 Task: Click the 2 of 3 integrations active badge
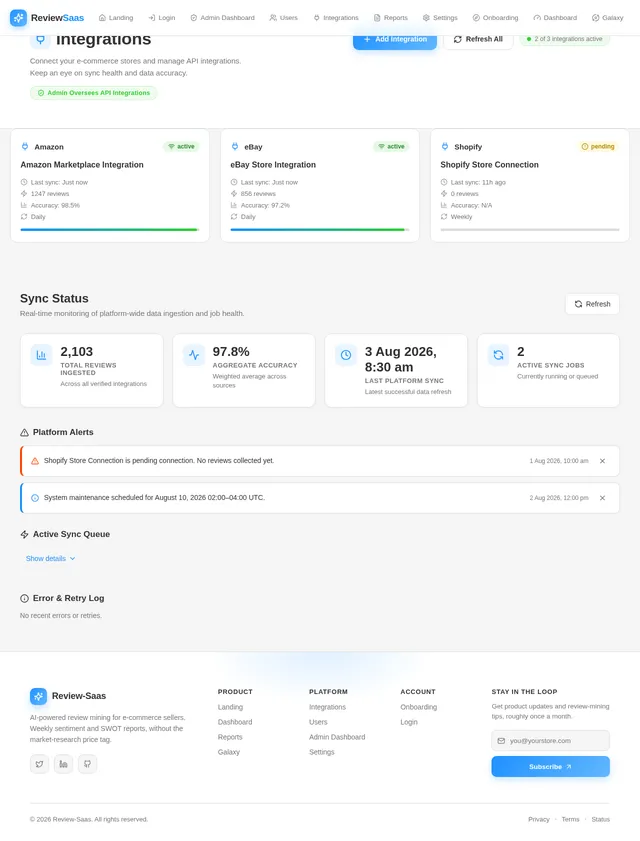coord(564,39)
